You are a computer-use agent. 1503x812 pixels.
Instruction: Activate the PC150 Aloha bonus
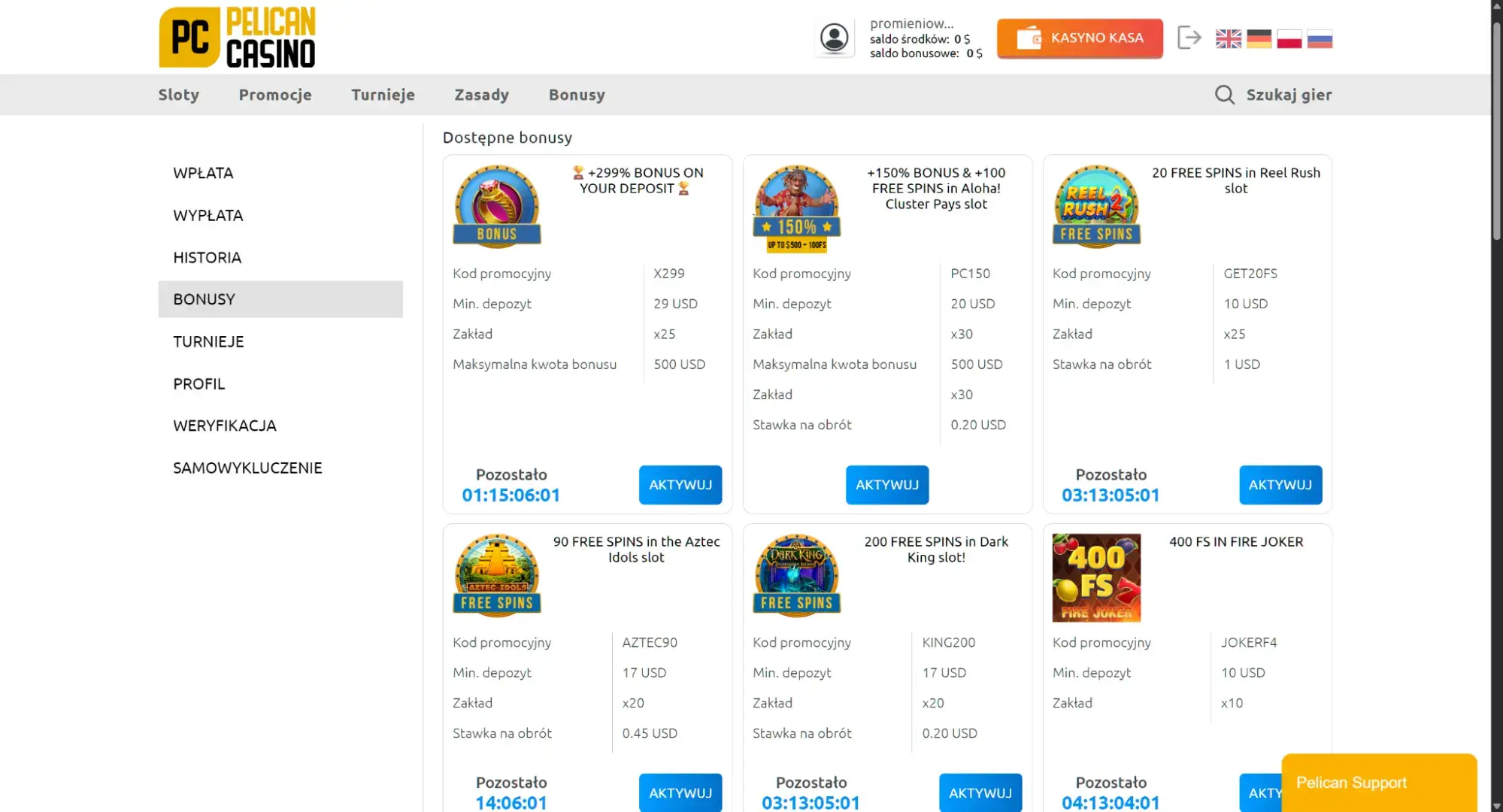887,485
